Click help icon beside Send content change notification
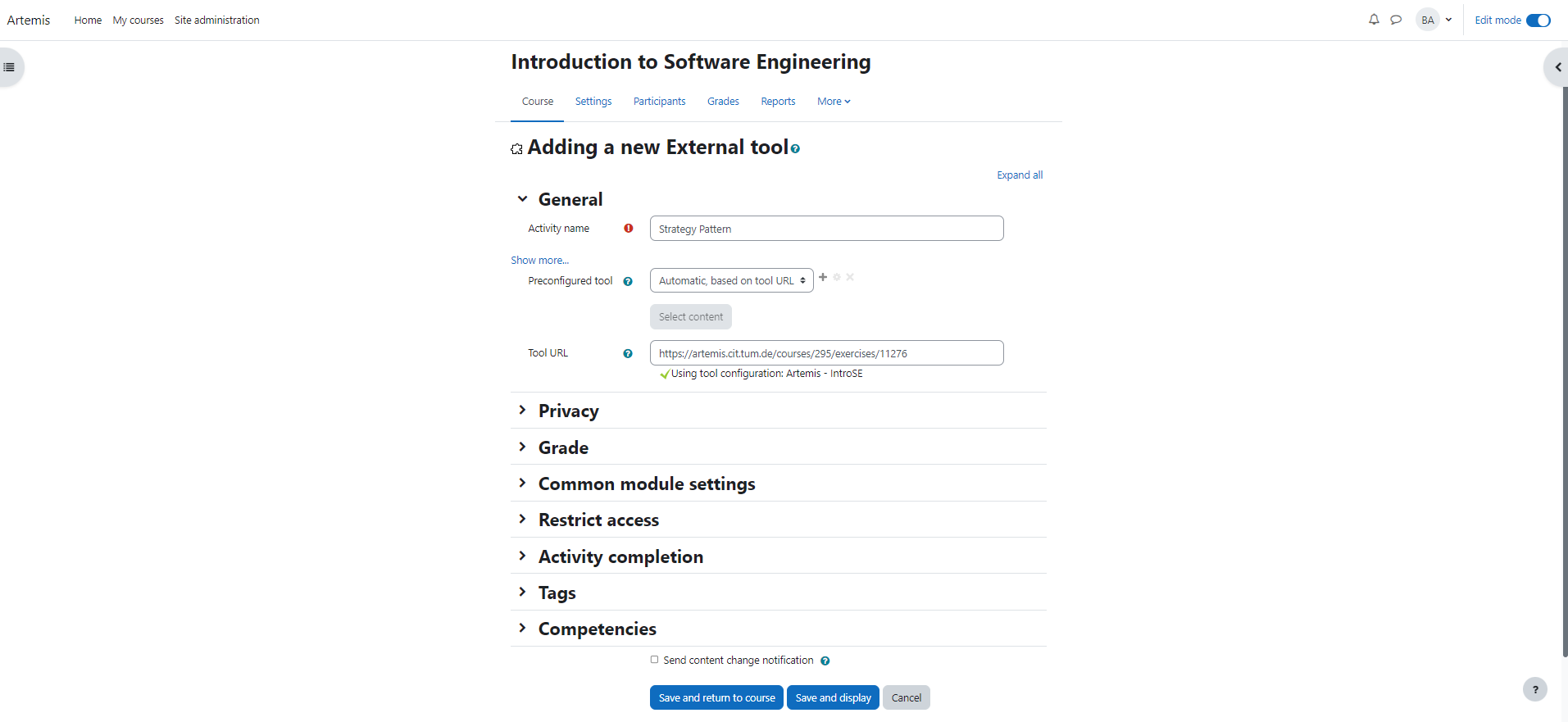This screenshot has width=1568, height=722. click(x=825, y=661)
